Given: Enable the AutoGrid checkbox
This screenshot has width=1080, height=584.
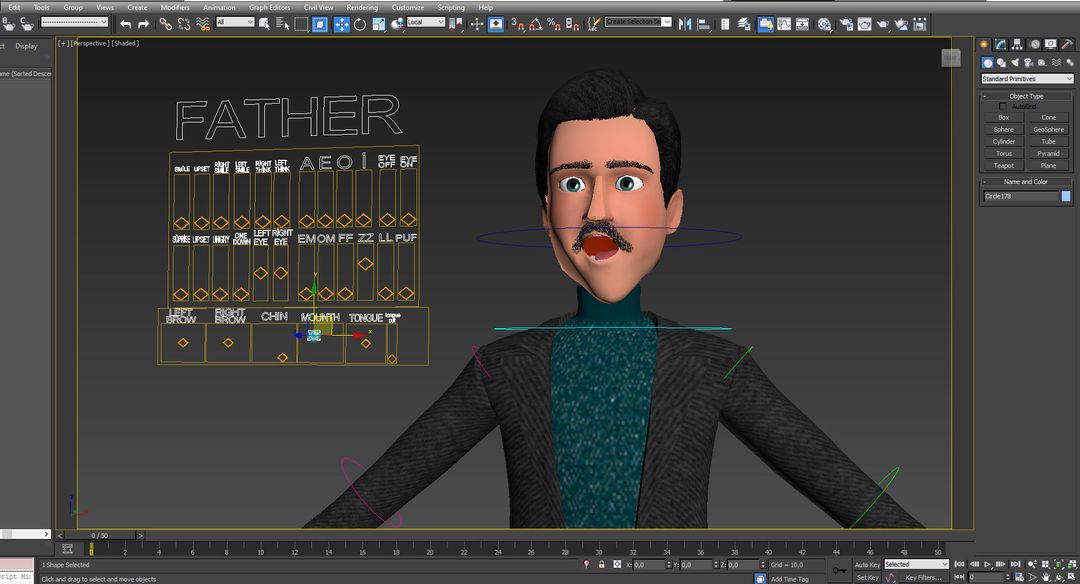Looking at the screenshot, I should (x=1002, y=105).
